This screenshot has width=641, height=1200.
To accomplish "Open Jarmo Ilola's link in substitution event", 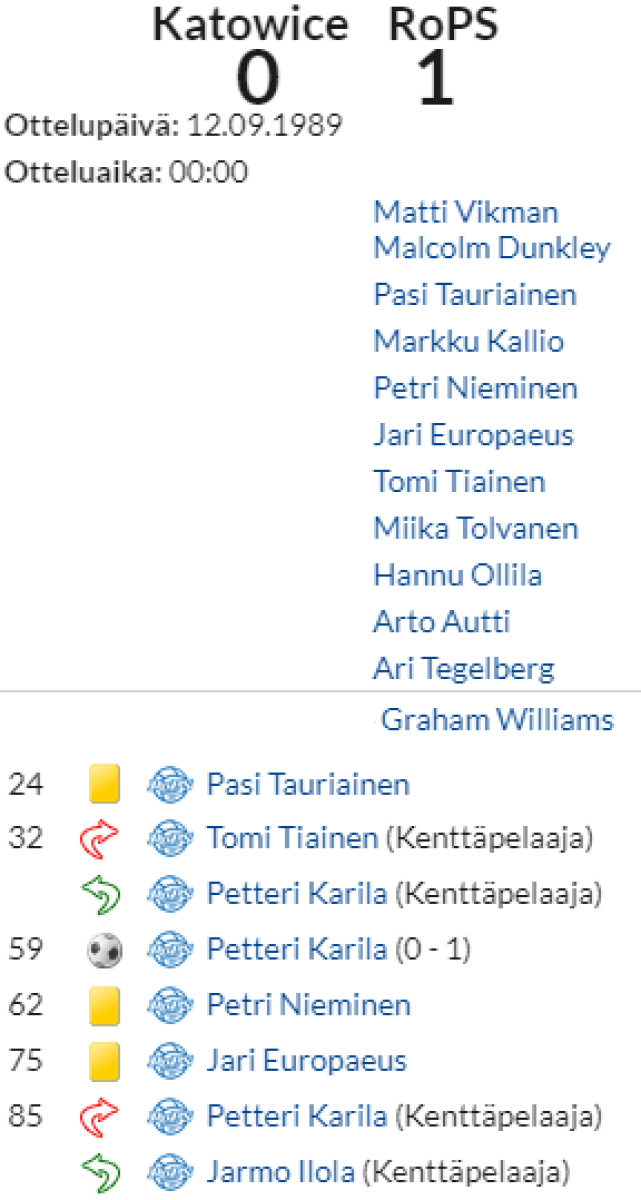I will [x=281, y=1170].
